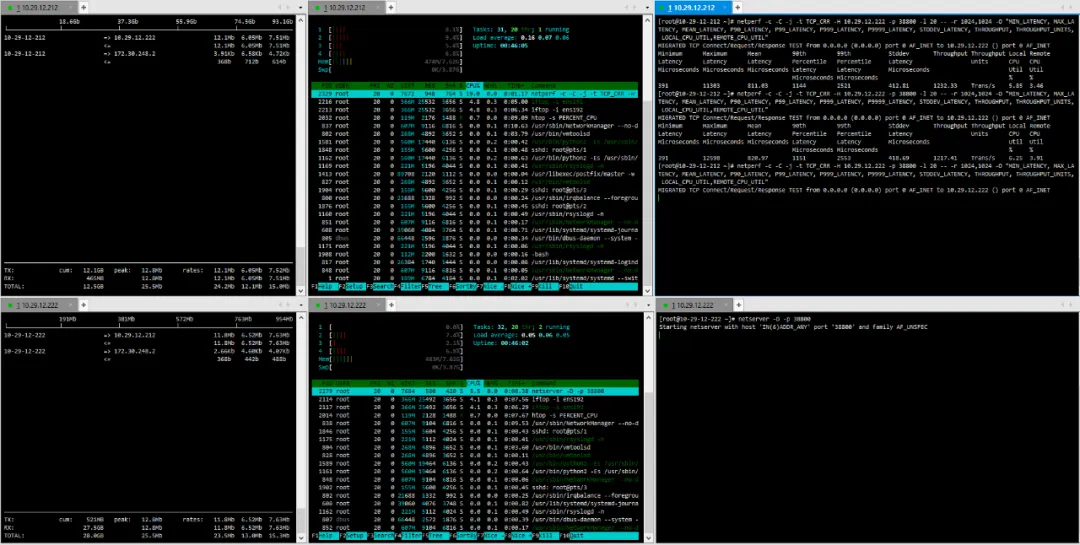This screenshot has width=1080, height=545.
Task: Click 172.30.248.2 host in iftop 10.29.12.222
Action: (x=134, y=351)
